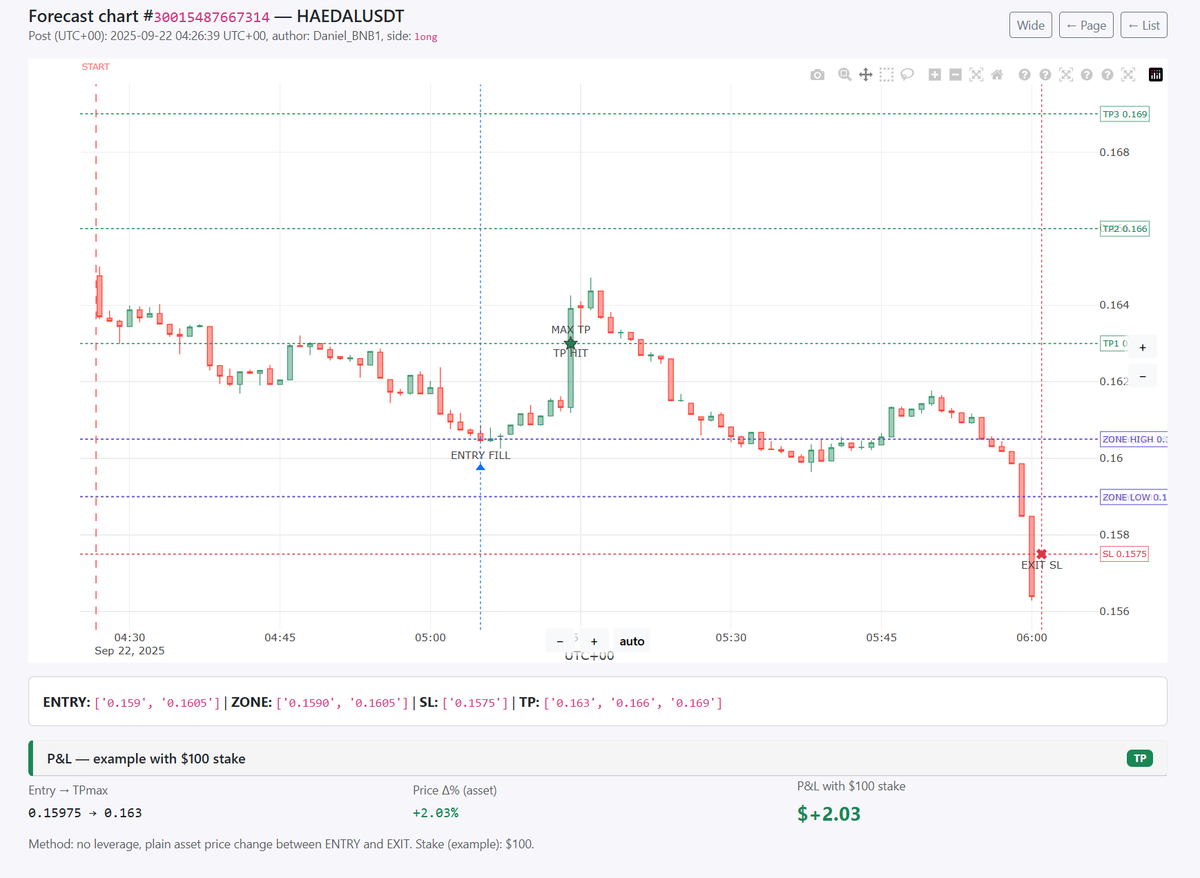The width and height of the screenshot is (1200, 878).
Task: Click the $+2.03 profit value
Action: click(829, 813)
